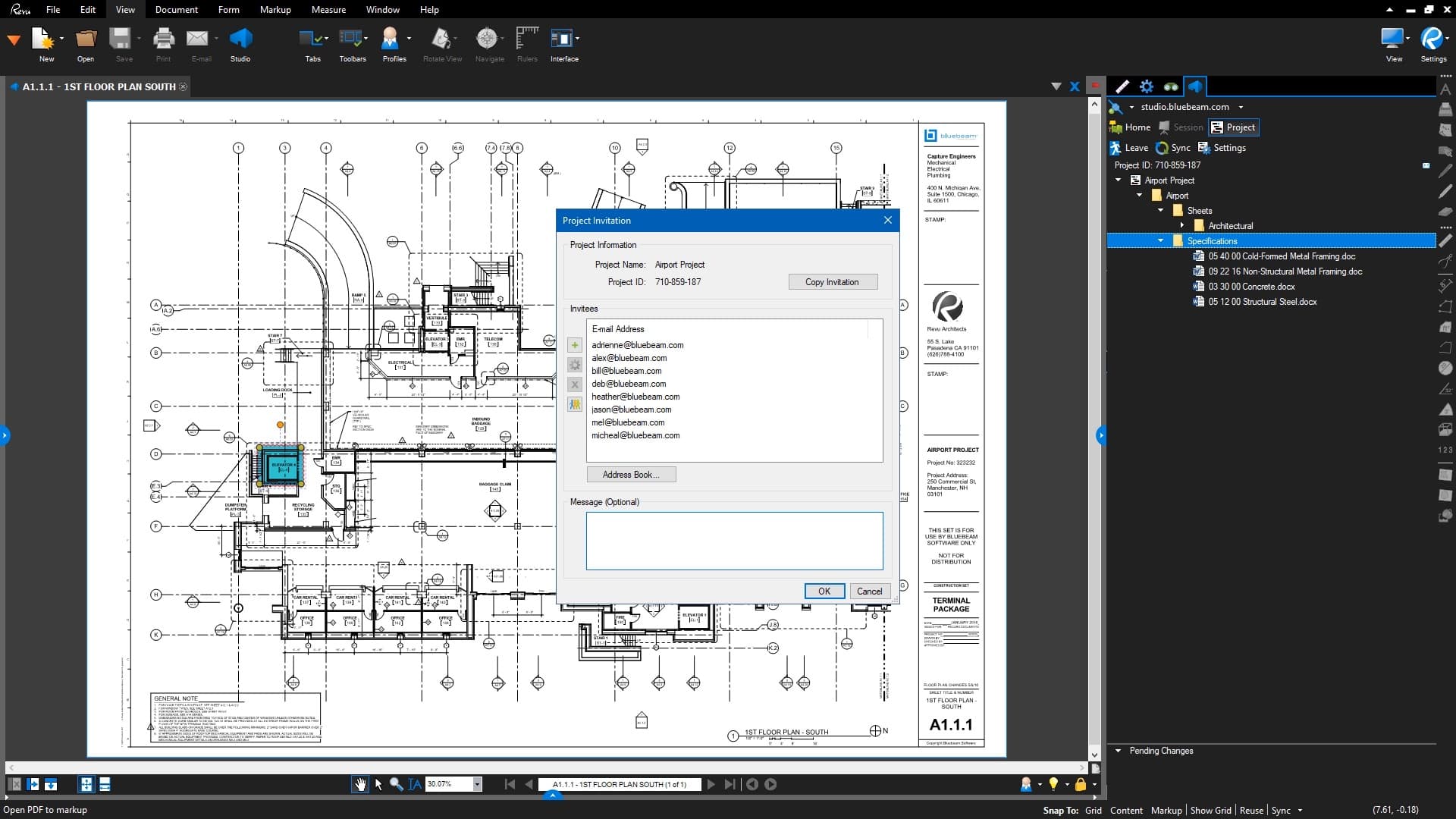
Task: Go to the next page arrow
Action: 711,784
